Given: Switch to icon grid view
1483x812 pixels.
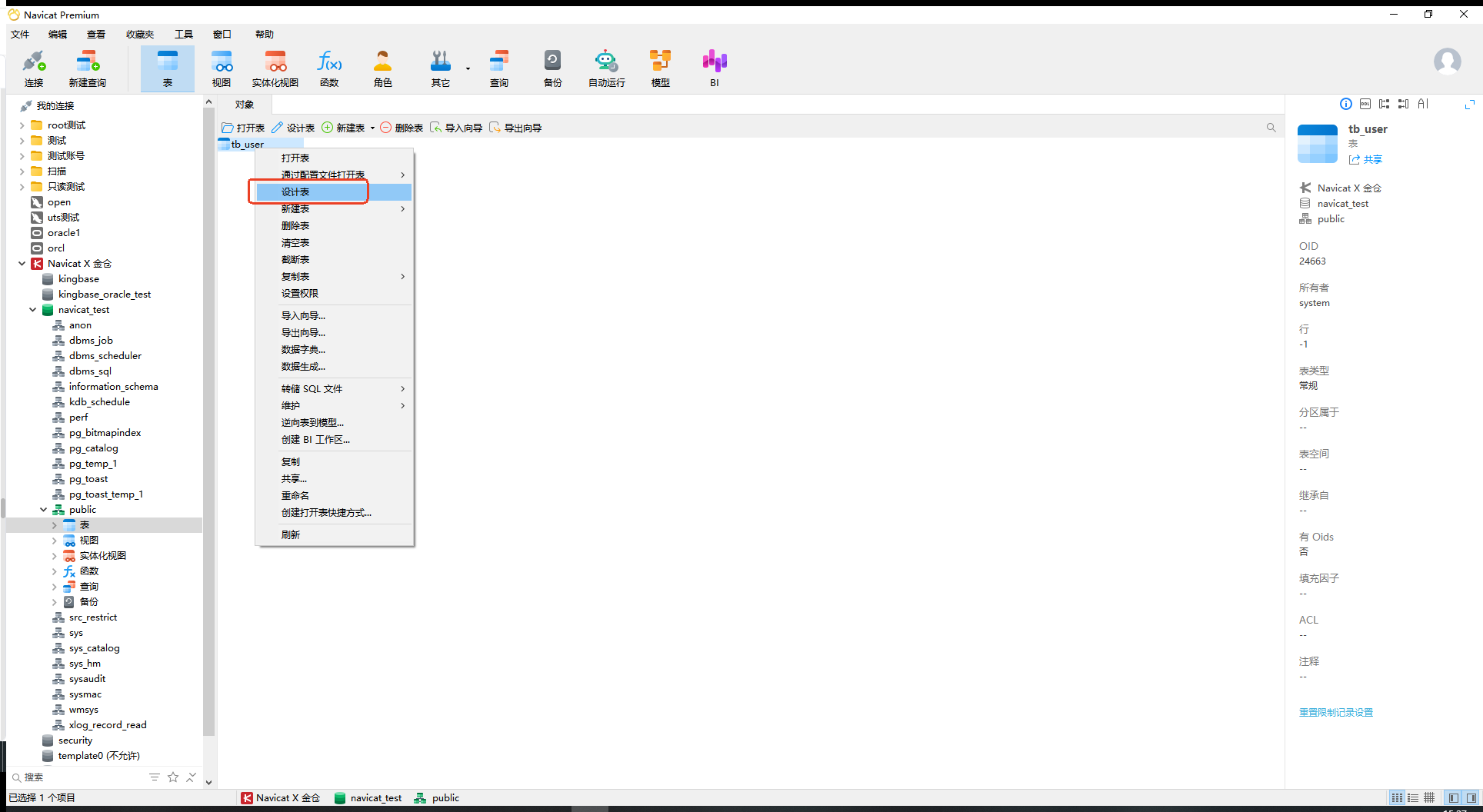Looking at the screenshot, I should point(1397,798).
